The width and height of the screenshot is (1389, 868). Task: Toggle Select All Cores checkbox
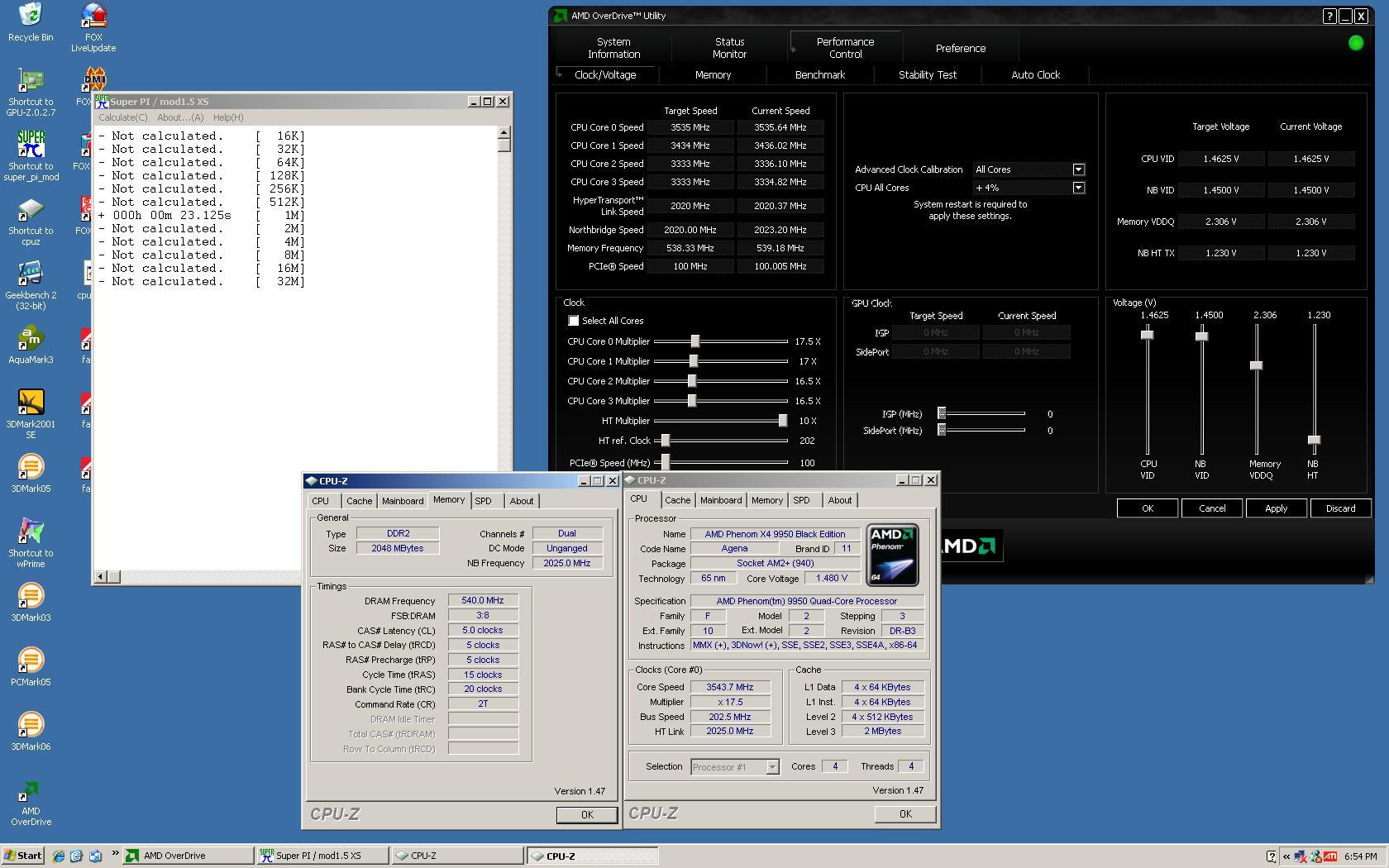click(574, 321)
